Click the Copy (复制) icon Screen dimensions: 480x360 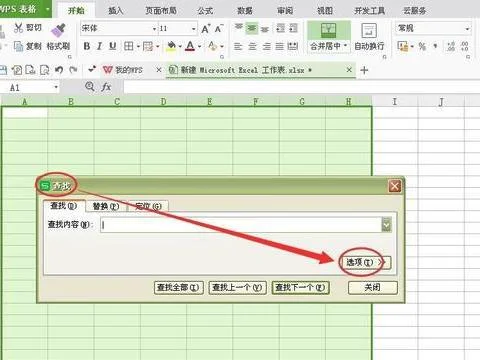click(18, 46)
